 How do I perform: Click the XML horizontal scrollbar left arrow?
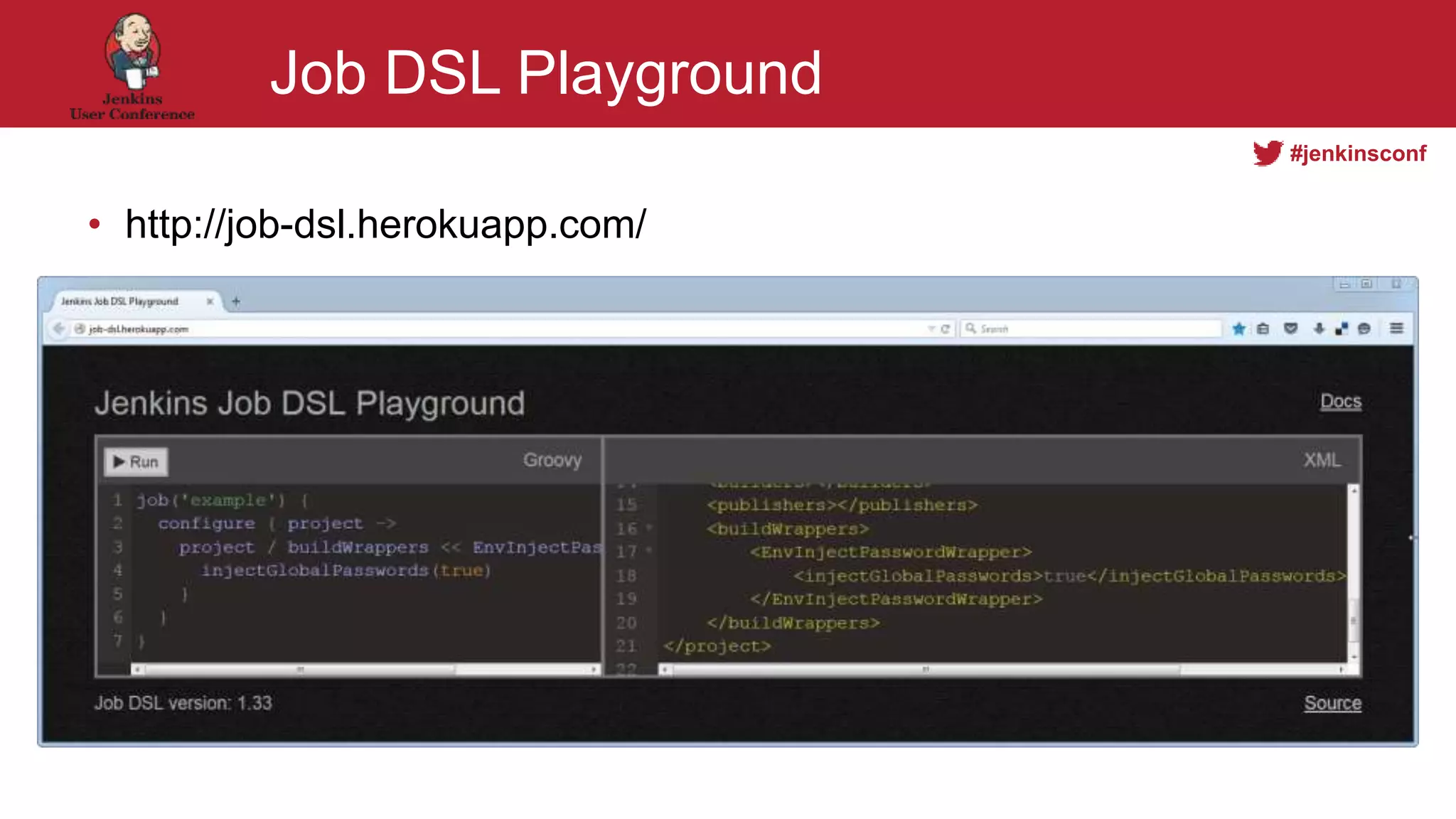(x=665, y=670)
